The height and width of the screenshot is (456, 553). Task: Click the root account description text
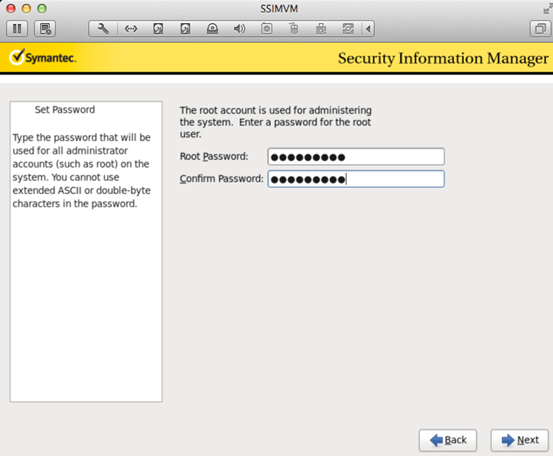coord(276,122)
